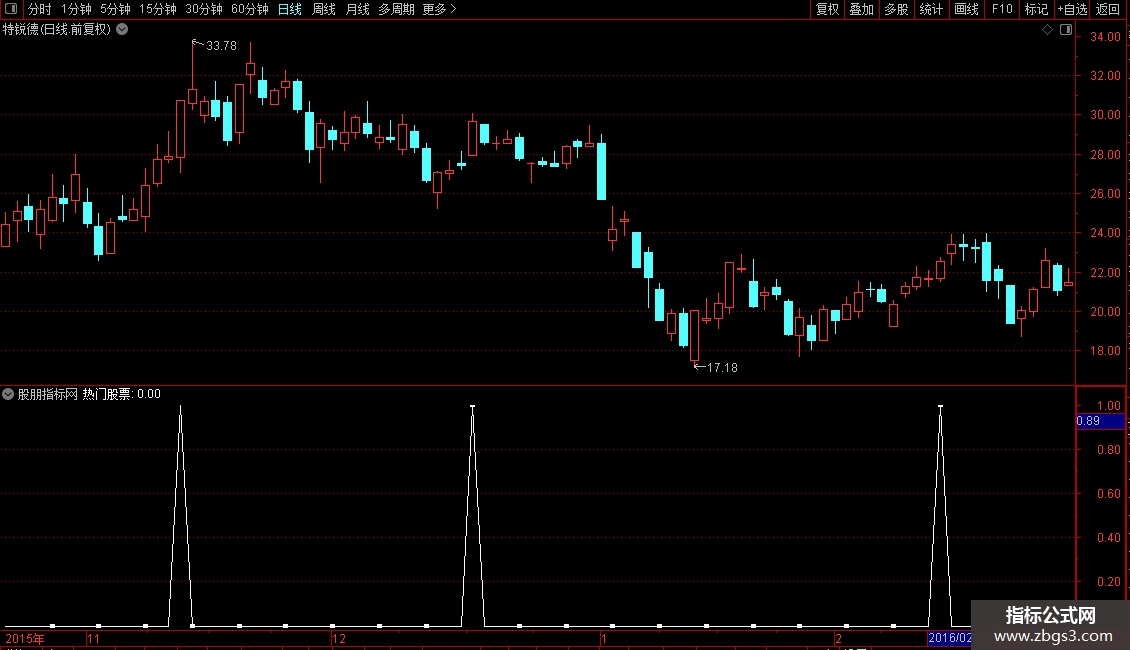Select the 5分钟 period tab
This screenshot has width=1130, height=650.
click(115, 9)
